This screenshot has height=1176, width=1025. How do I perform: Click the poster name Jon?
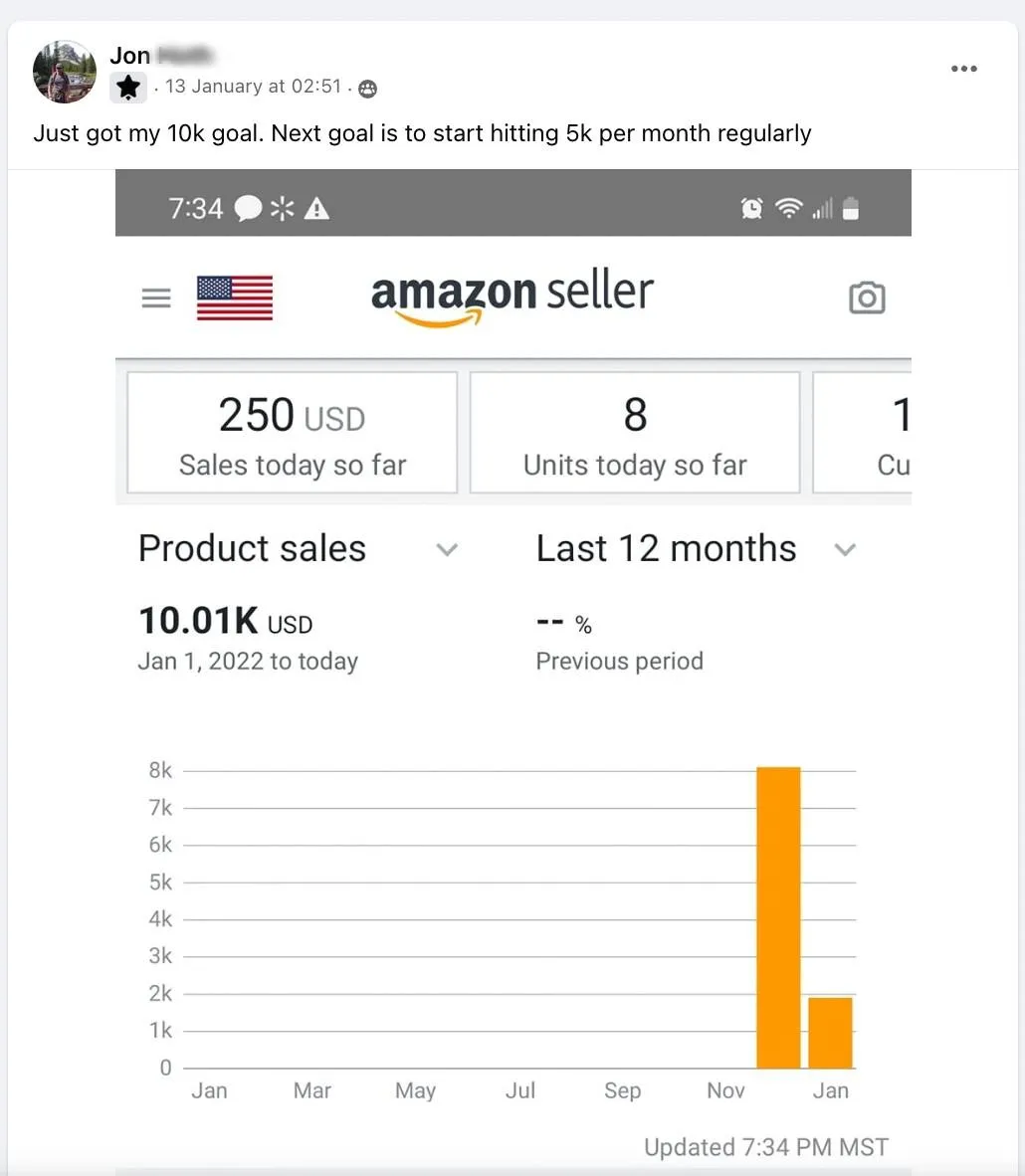tap(130, 56)
